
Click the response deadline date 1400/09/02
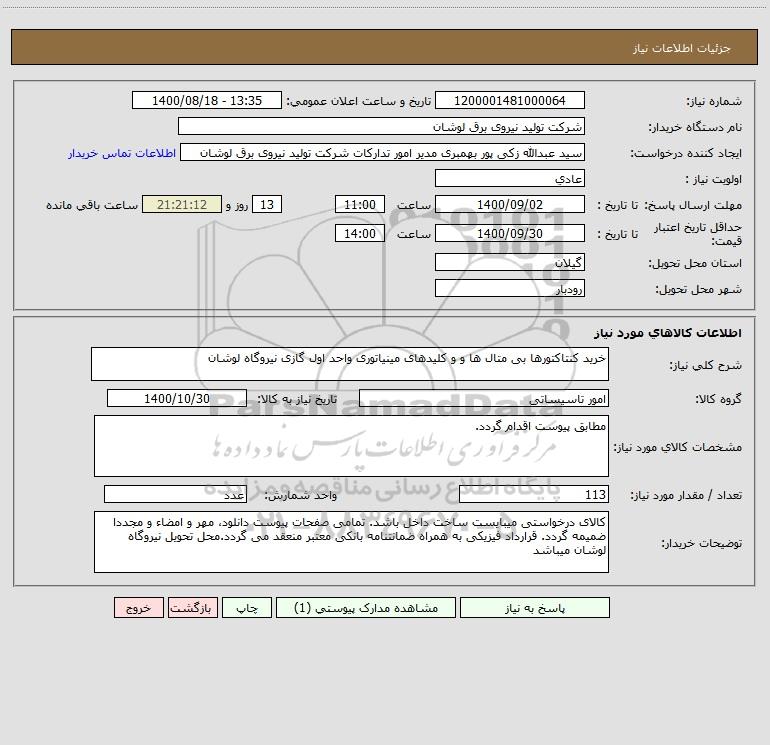[510, 204]
